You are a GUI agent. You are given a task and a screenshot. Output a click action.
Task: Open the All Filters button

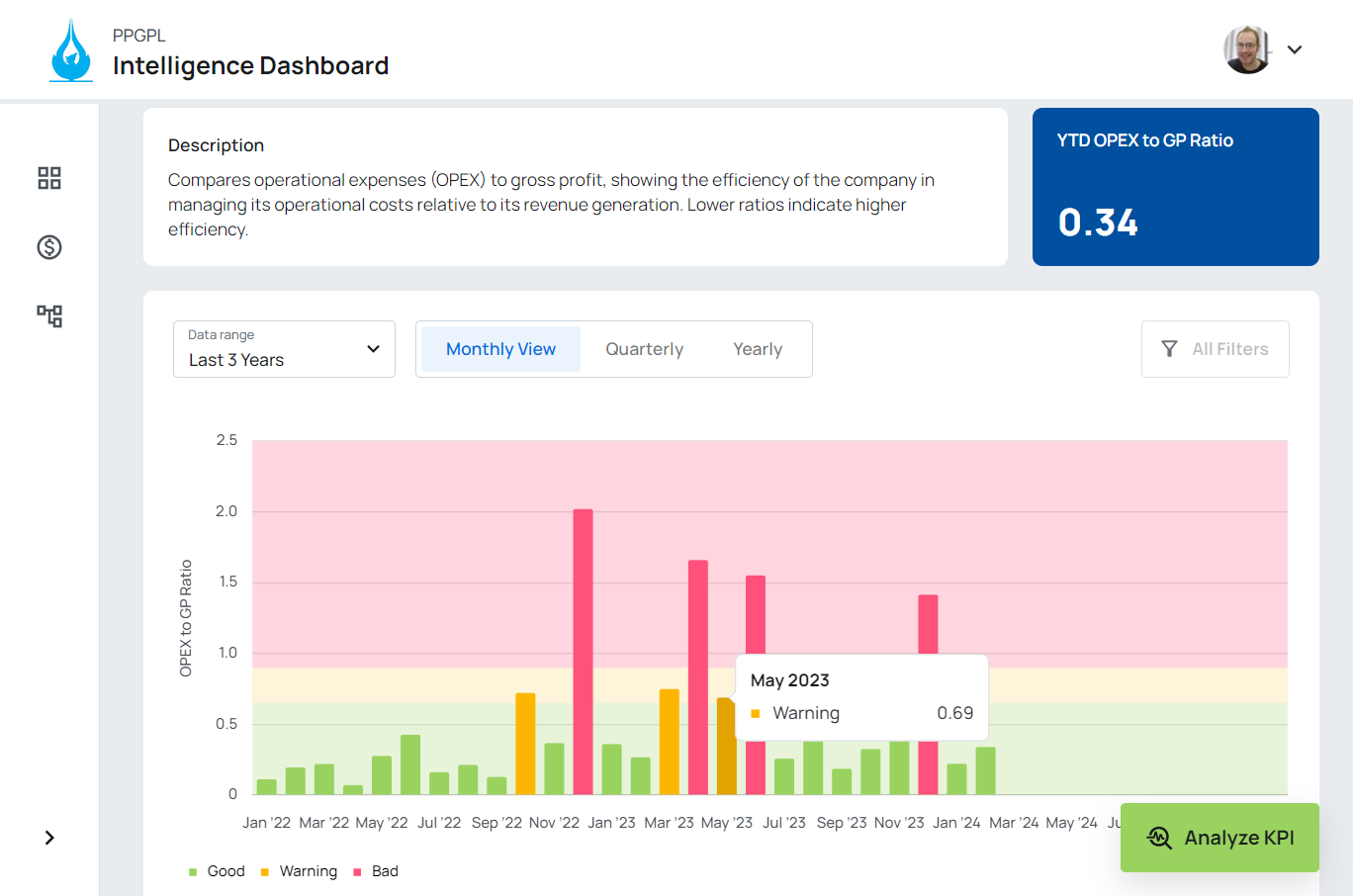(1216, 349)
